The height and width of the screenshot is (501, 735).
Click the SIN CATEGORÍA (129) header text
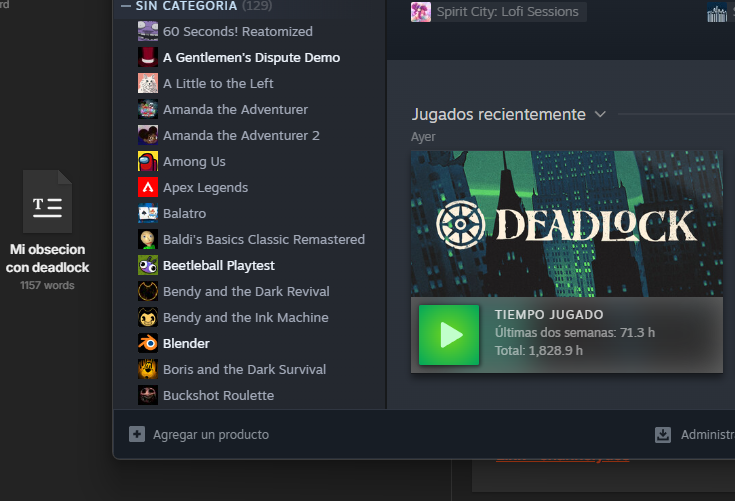coord(203,6)
